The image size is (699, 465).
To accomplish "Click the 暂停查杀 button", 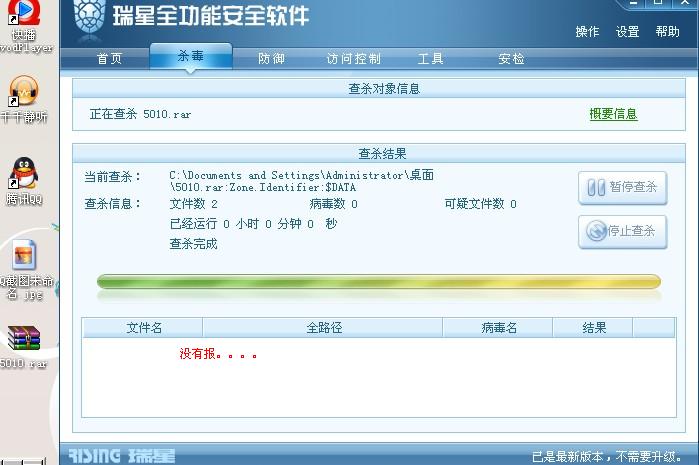I will coord(623,188).
